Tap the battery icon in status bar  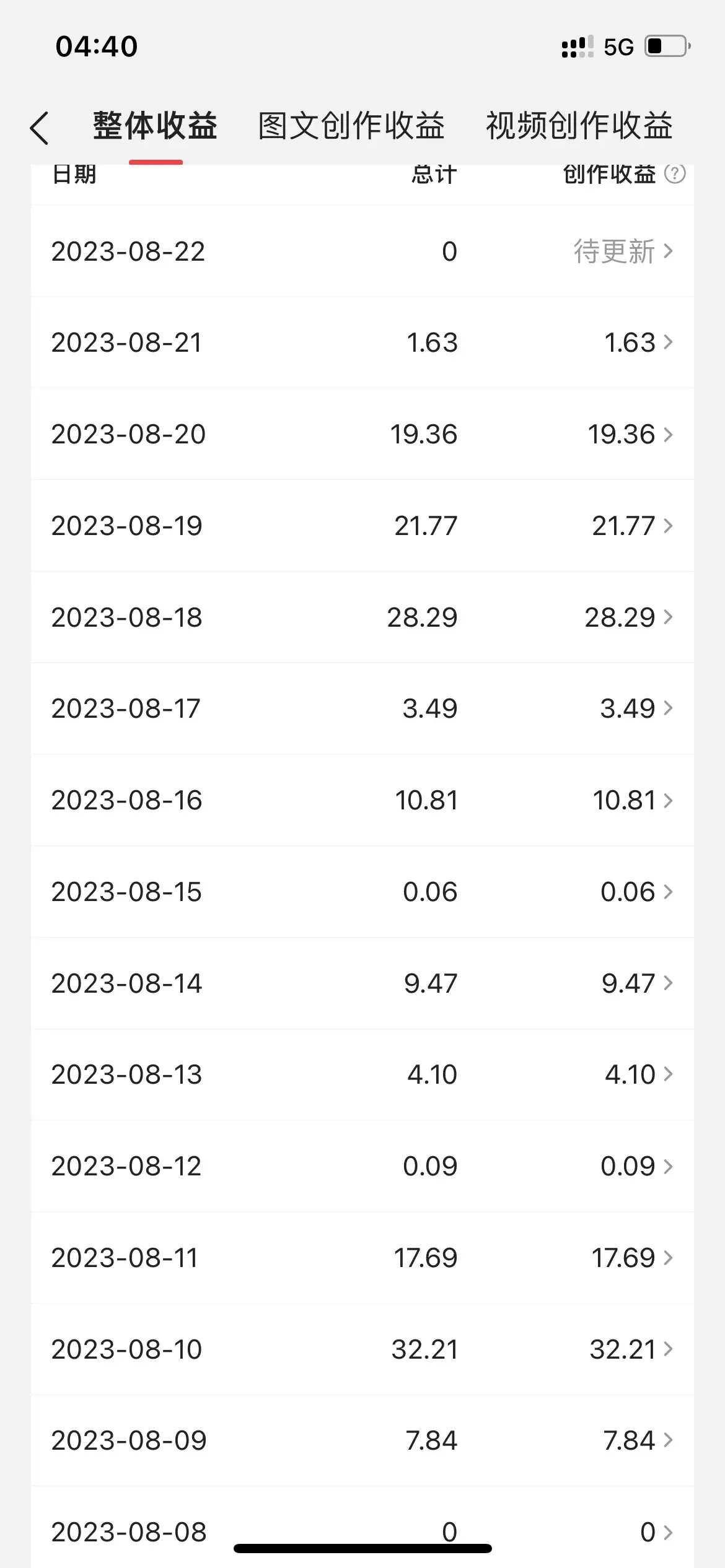pos(667,46)
